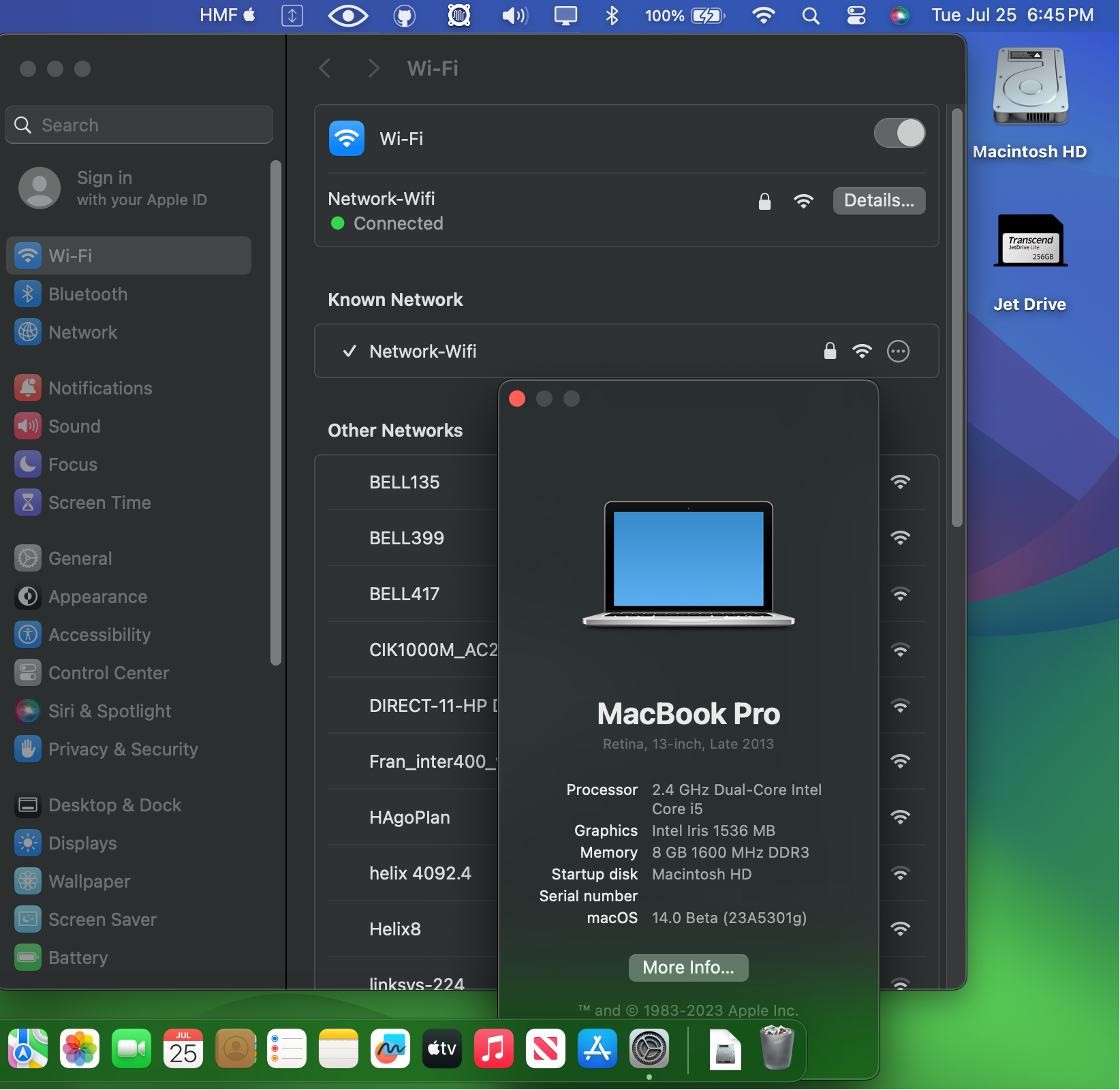
Task: Open Desktop & Dock settings
Action: [129, 805]
